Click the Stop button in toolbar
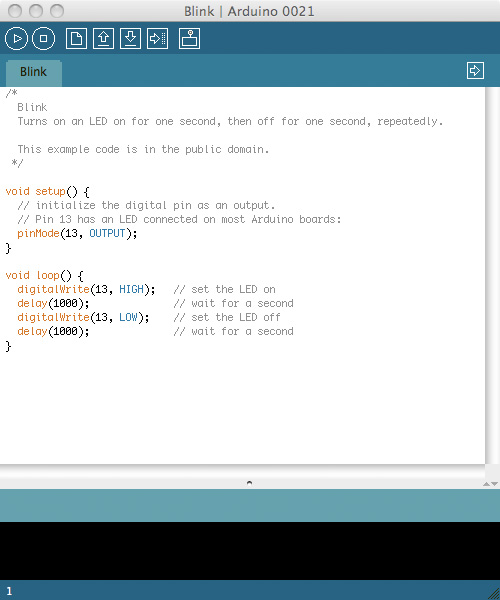500x600 pixels. (44, 39)
